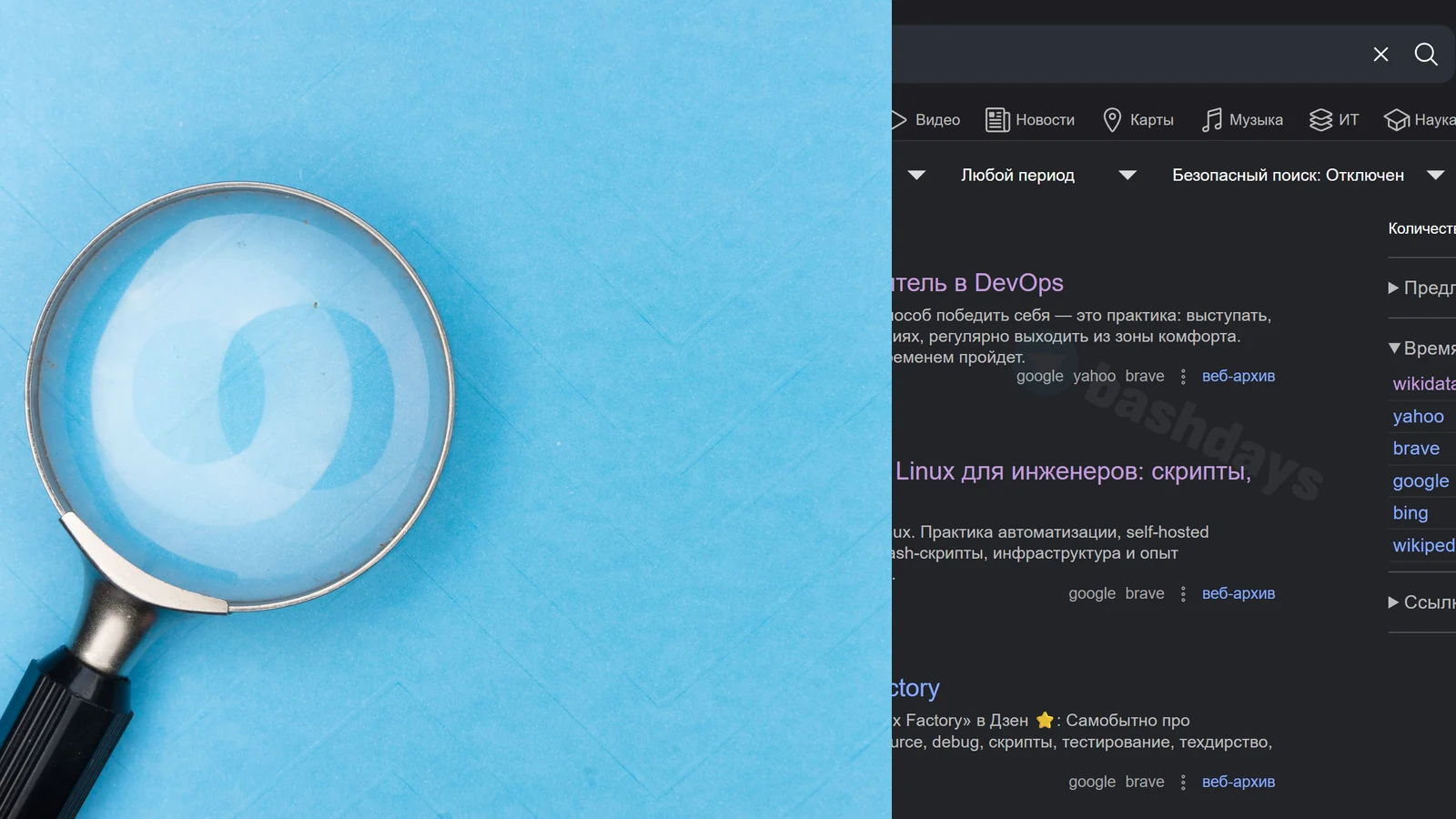
Task: Click brave label under Factory в Дзен result
Action: pos(1145,783)
